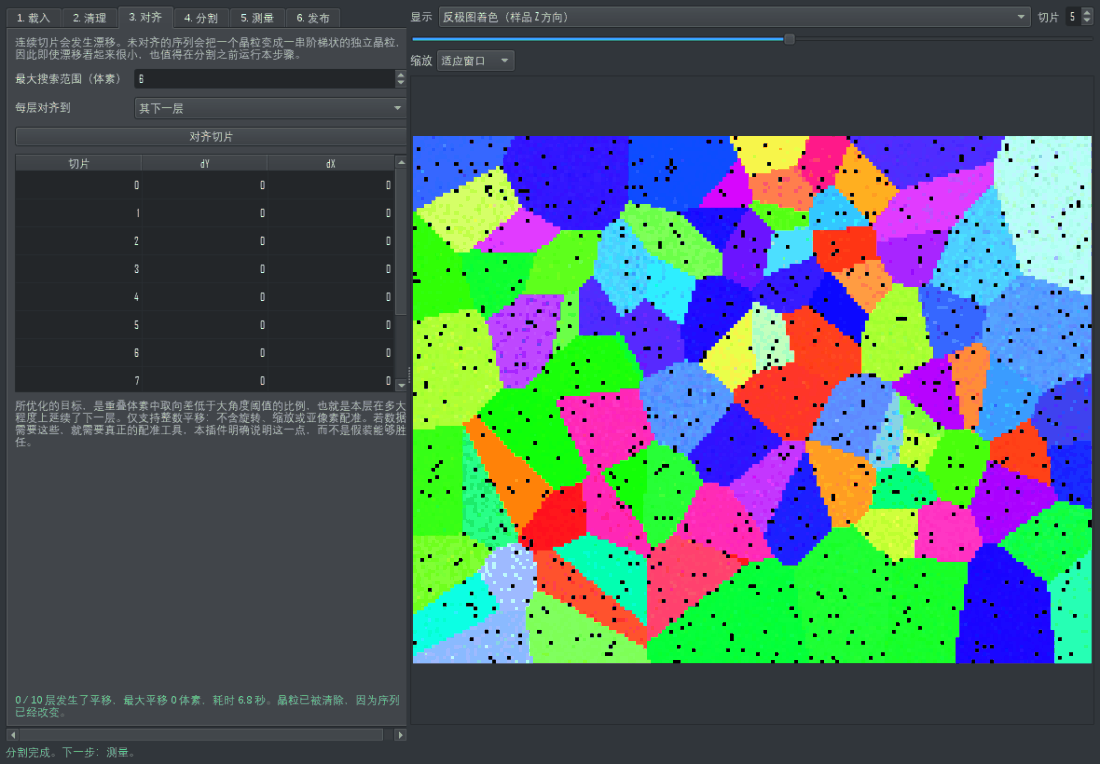Sort the table by the dY column header

(204, 163)
